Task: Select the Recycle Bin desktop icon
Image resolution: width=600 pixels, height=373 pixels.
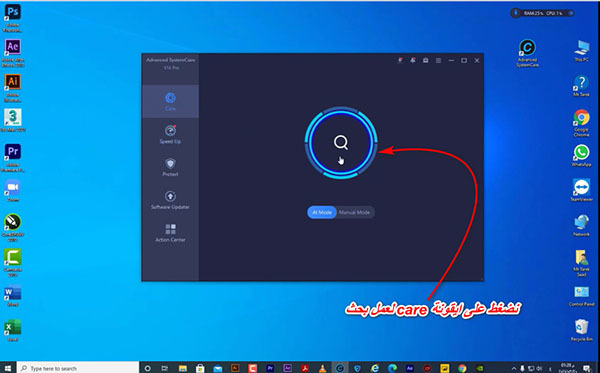Action: (582, 330)
